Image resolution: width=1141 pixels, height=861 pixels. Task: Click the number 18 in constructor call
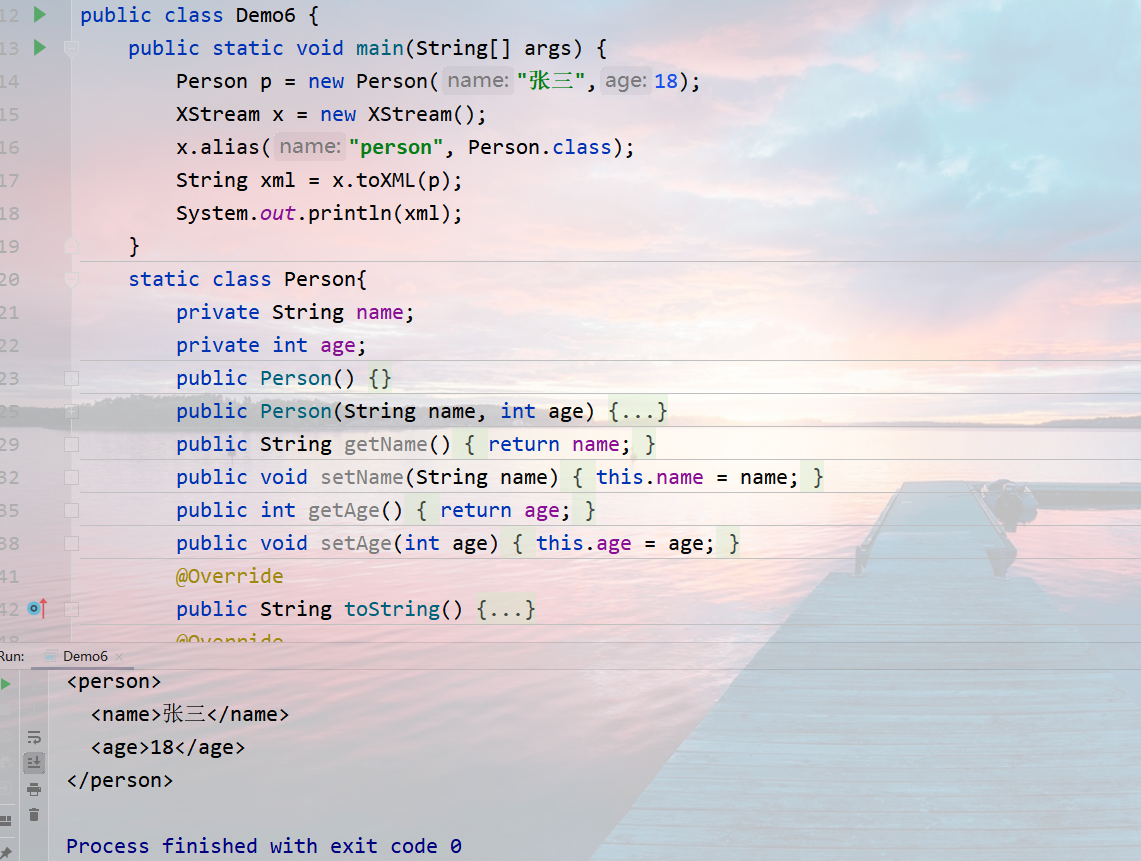pyautogui.click(x=666, y=81)
